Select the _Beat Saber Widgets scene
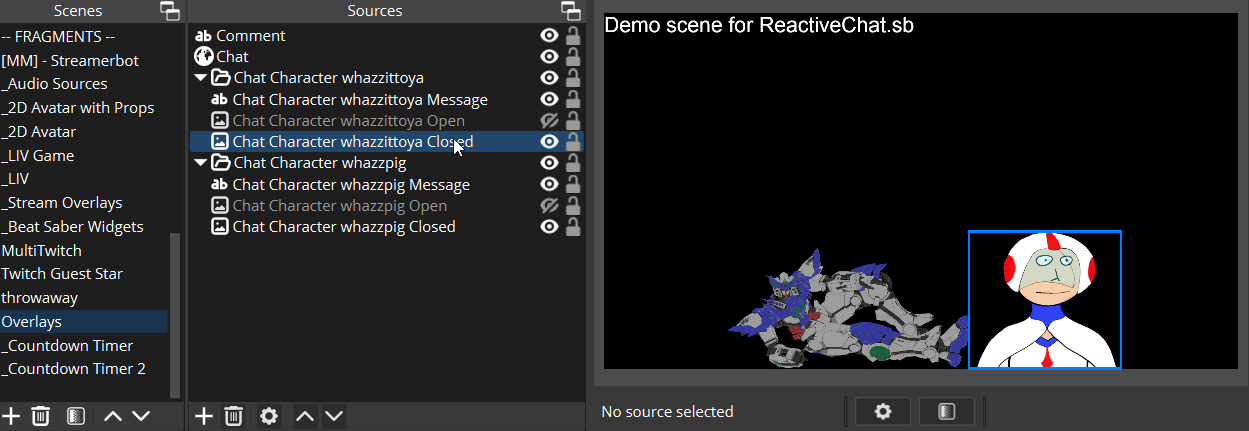Screen dimensions: 1249x431 coord(84,227)
